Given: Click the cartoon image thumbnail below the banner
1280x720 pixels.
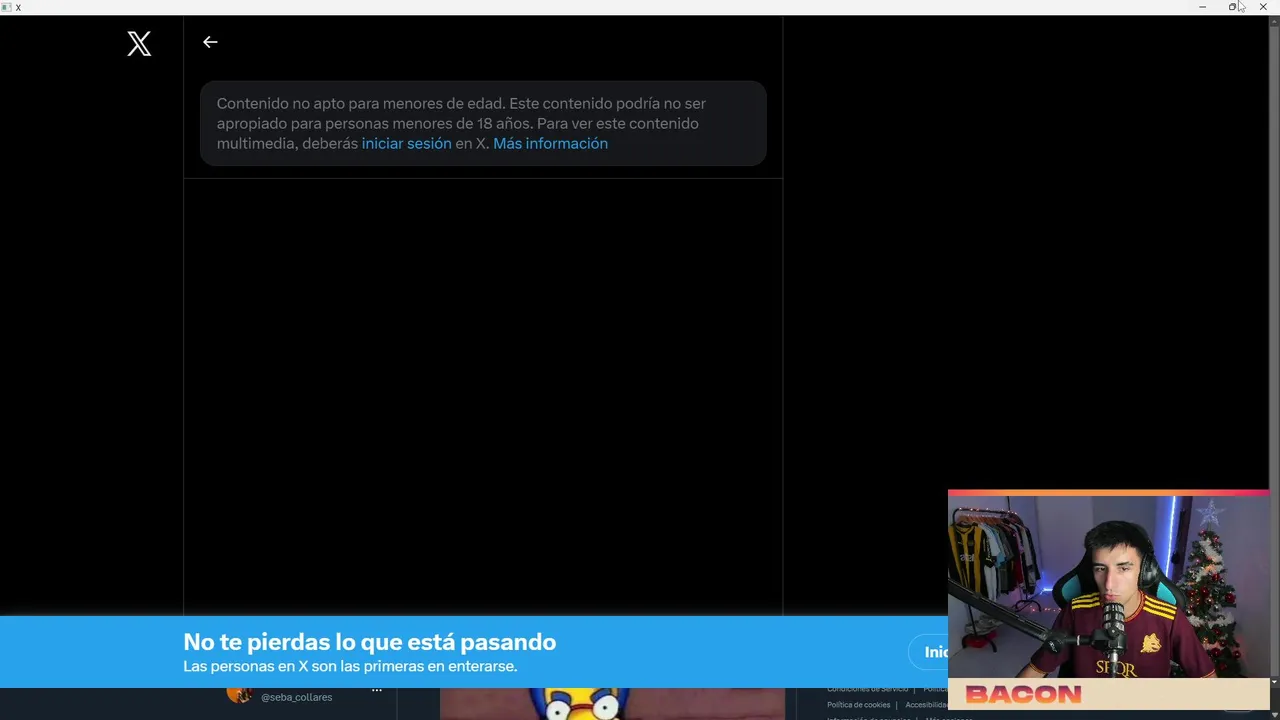Looking at the screenshot, I should (612, 704).
